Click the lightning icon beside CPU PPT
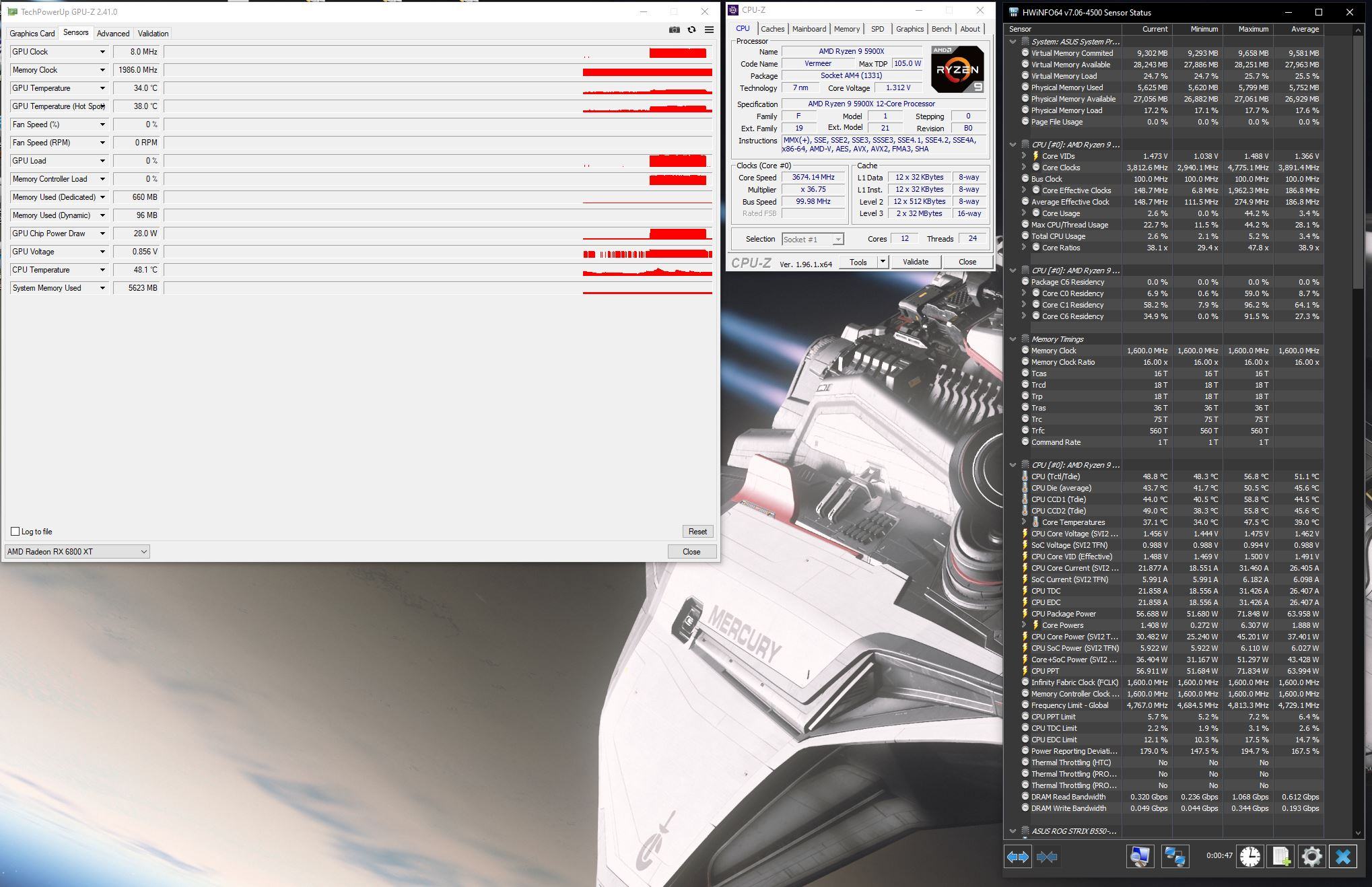Image resolution: width=1372 pixels, height=887 pixels. point(1025,671)
